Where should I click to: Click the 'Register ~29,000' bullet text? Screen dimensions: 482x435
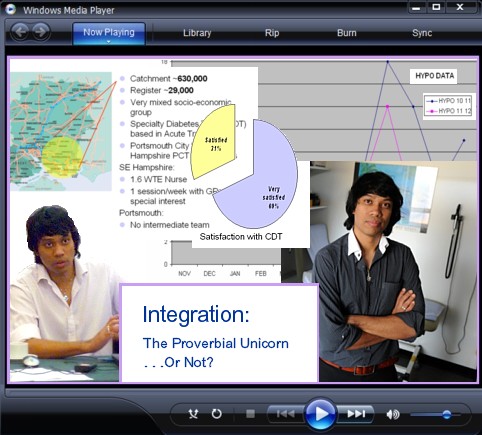point(162,90)
